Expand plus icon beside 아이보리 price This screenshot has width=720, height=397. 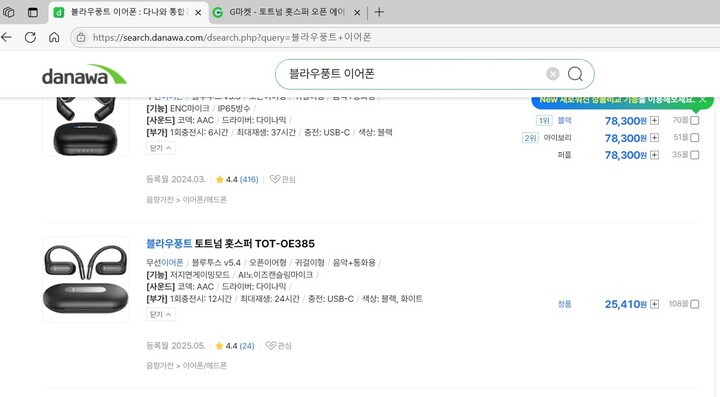pos(654,138)
